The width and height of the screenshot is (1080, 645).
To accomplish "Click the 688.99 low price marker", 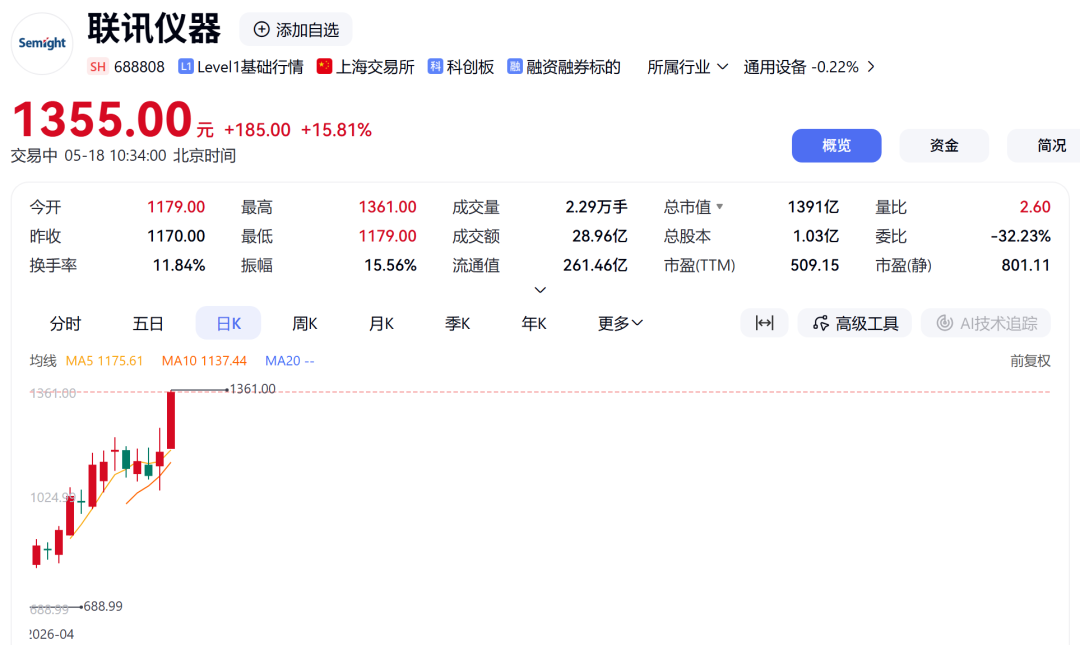I will point(103,606).
